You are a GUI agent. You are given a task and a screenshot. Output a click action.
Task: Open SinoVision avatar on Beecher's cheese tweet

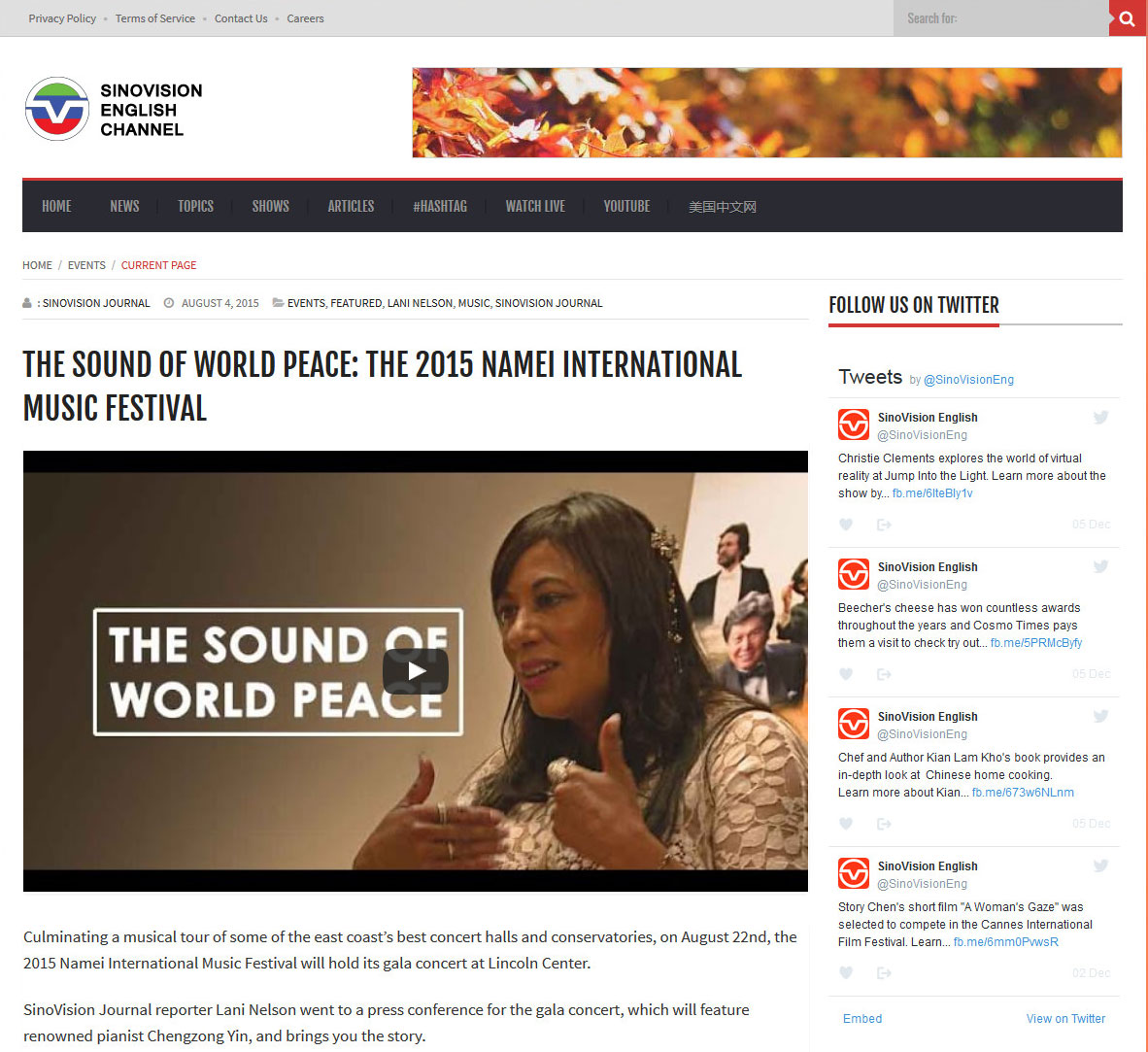tap(854, 574)
